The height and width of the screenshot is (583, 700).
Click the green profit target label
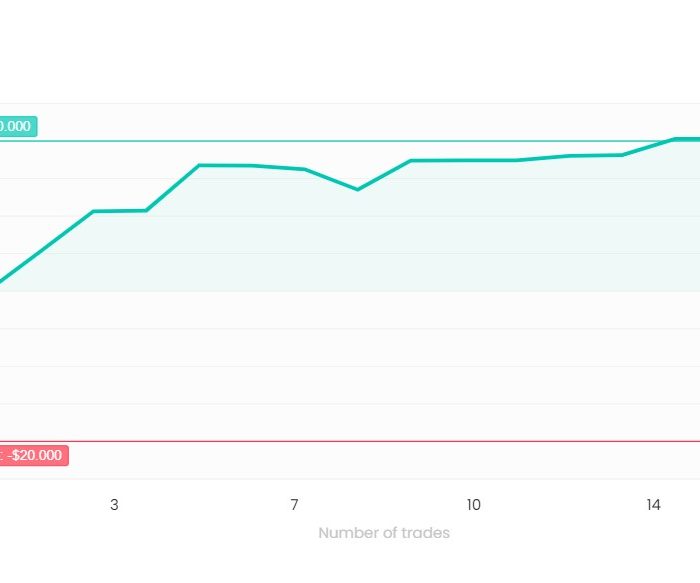[x=18, y=126]
